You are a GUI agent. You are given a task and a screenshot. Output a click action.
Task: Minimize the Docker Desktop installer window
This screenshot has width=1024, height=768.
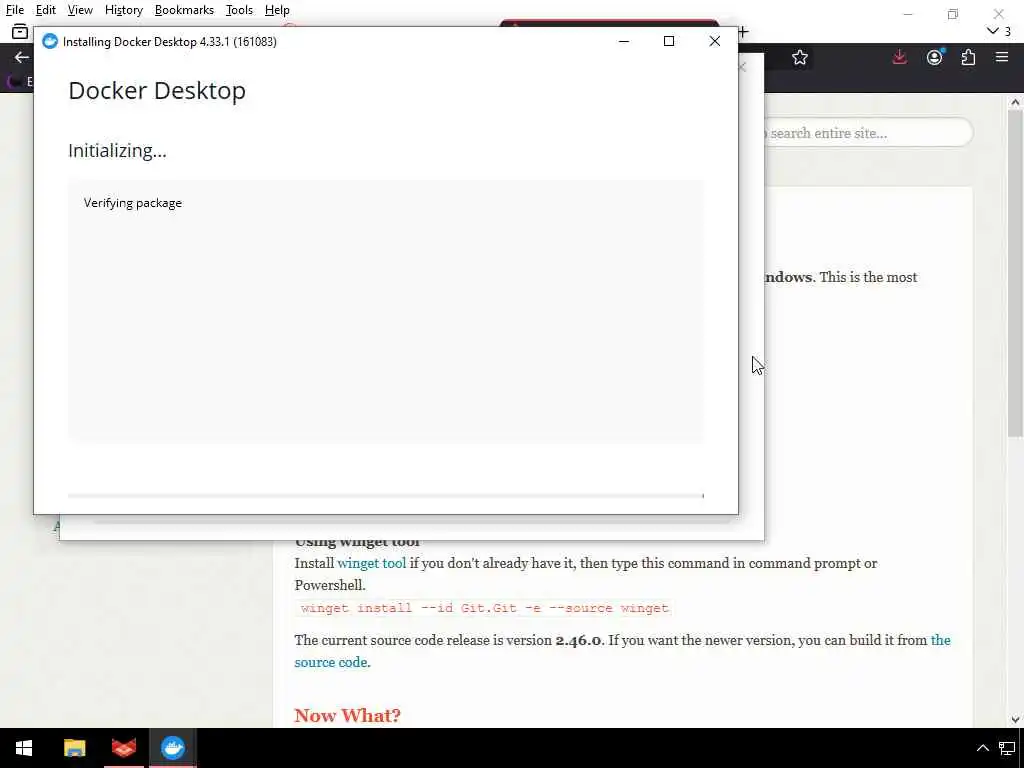pos(624,41)
